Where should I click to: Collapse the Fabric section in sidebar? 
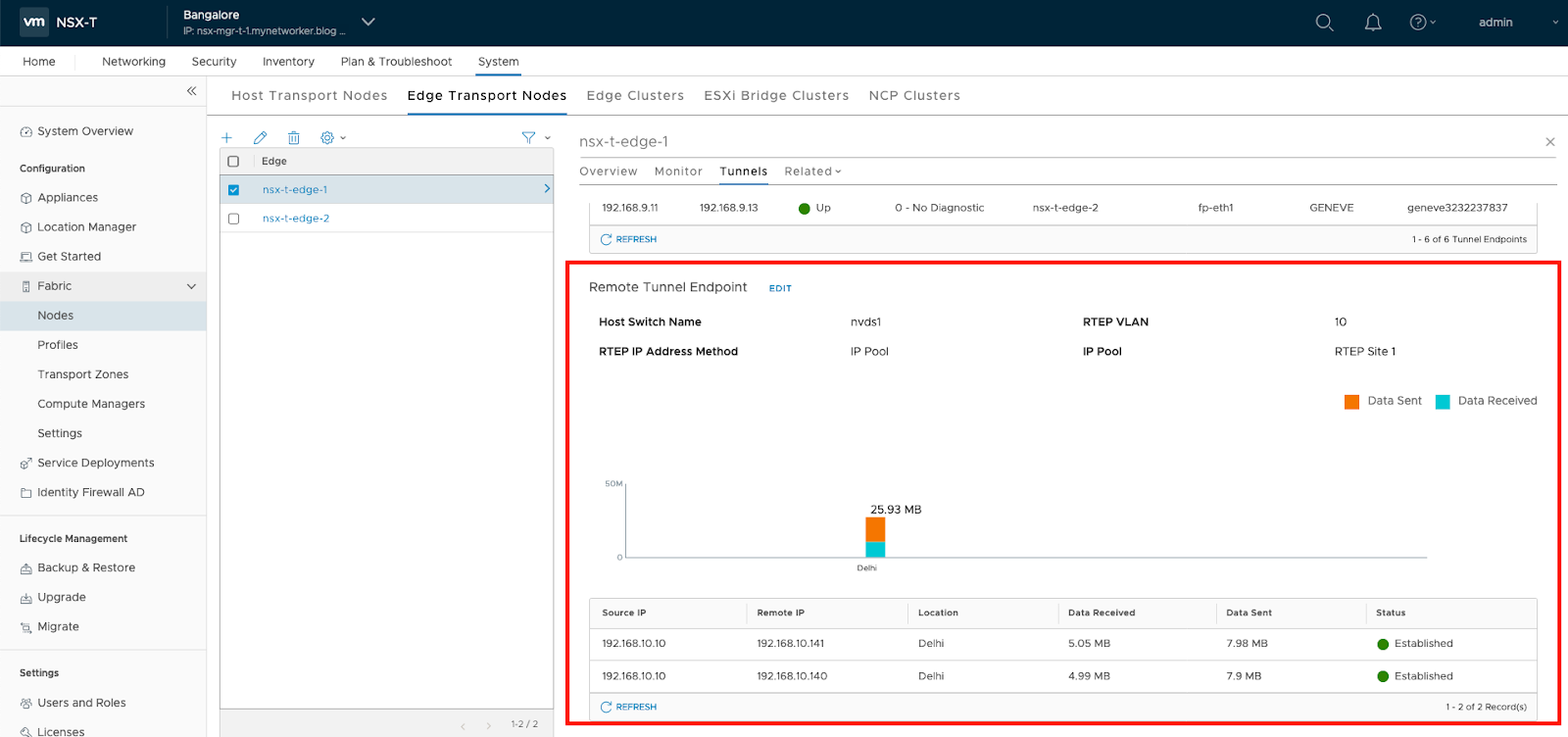point(191,286)
